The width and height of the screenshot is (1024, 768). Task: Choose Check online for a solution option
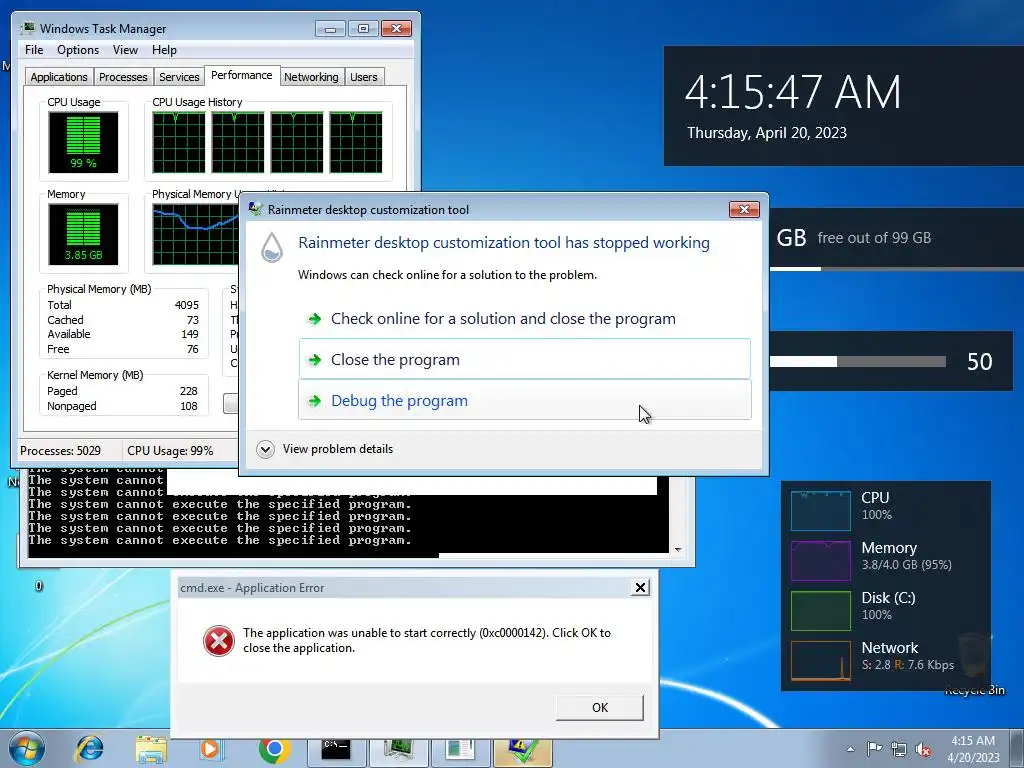pos(525,319)
